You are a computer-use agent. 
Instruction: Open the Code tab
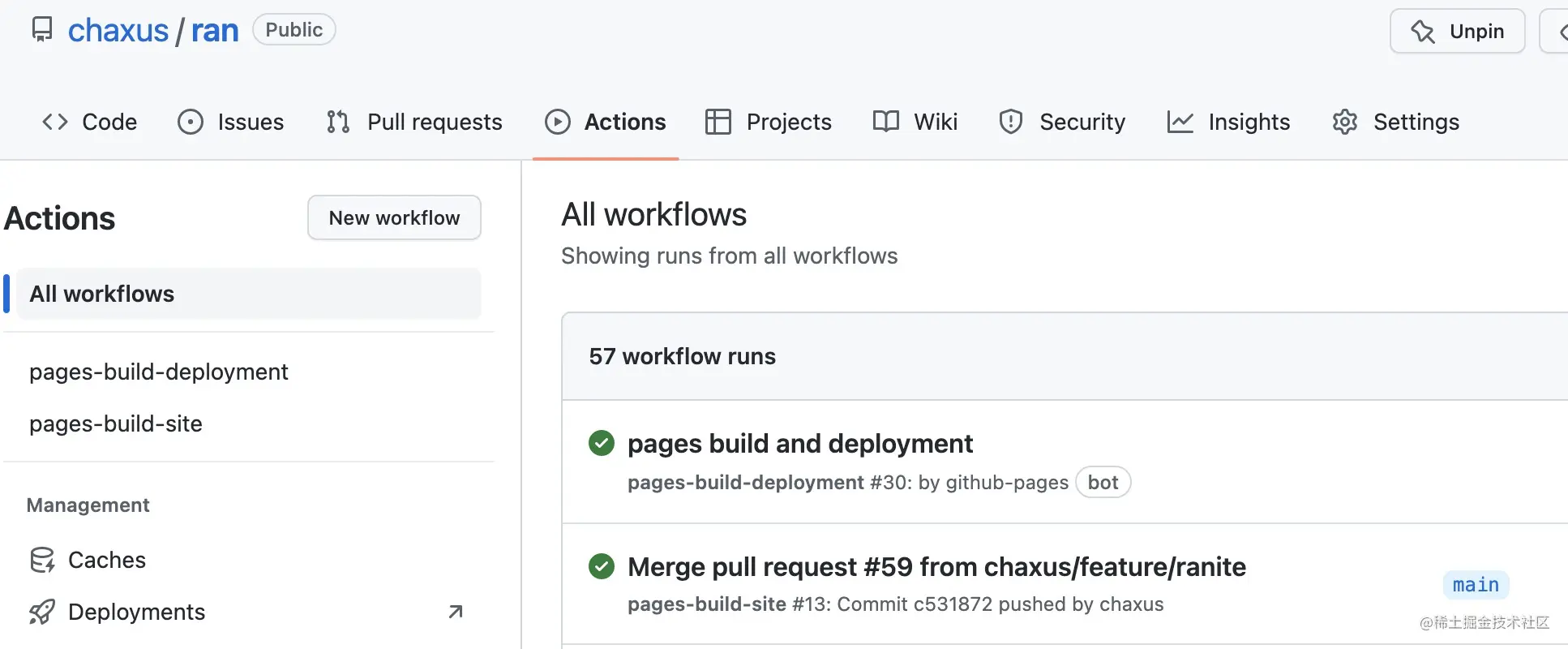point(89,122)
